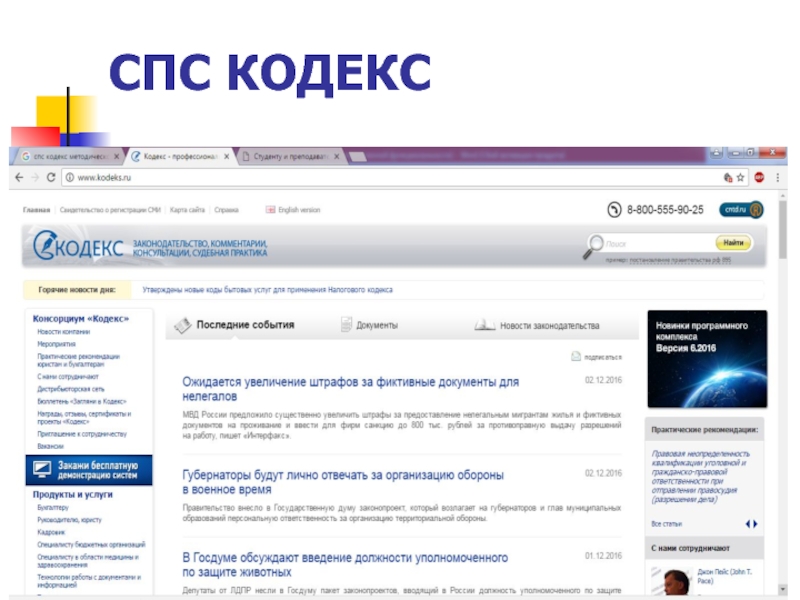Open article Губернаторы будут лично отвечать
This screenshot has width=800, height=600.
[343, 482]
